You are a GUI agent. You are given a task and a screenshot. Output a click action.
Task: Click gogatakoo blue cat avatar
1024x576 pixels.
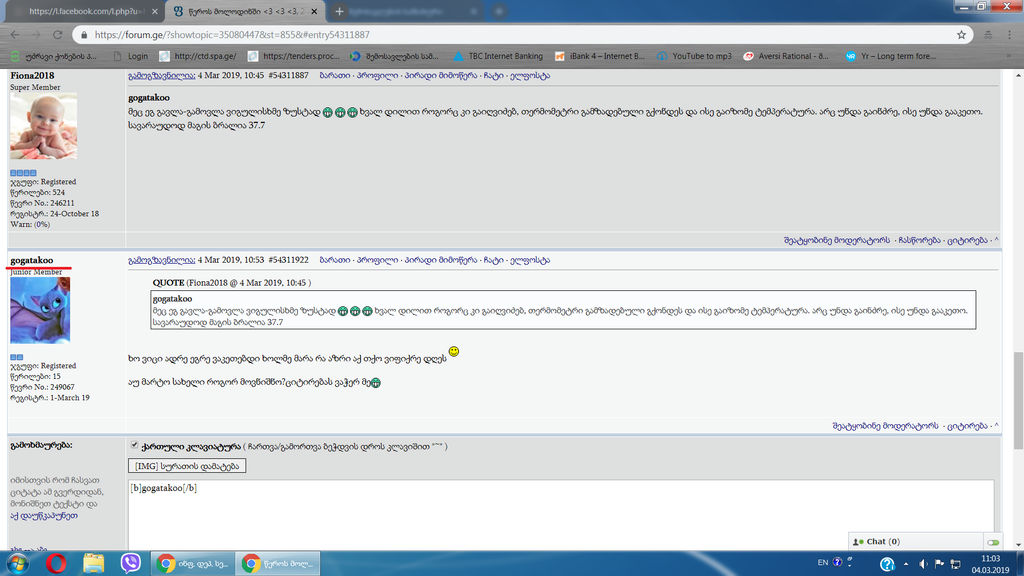[x=40, y=310]
